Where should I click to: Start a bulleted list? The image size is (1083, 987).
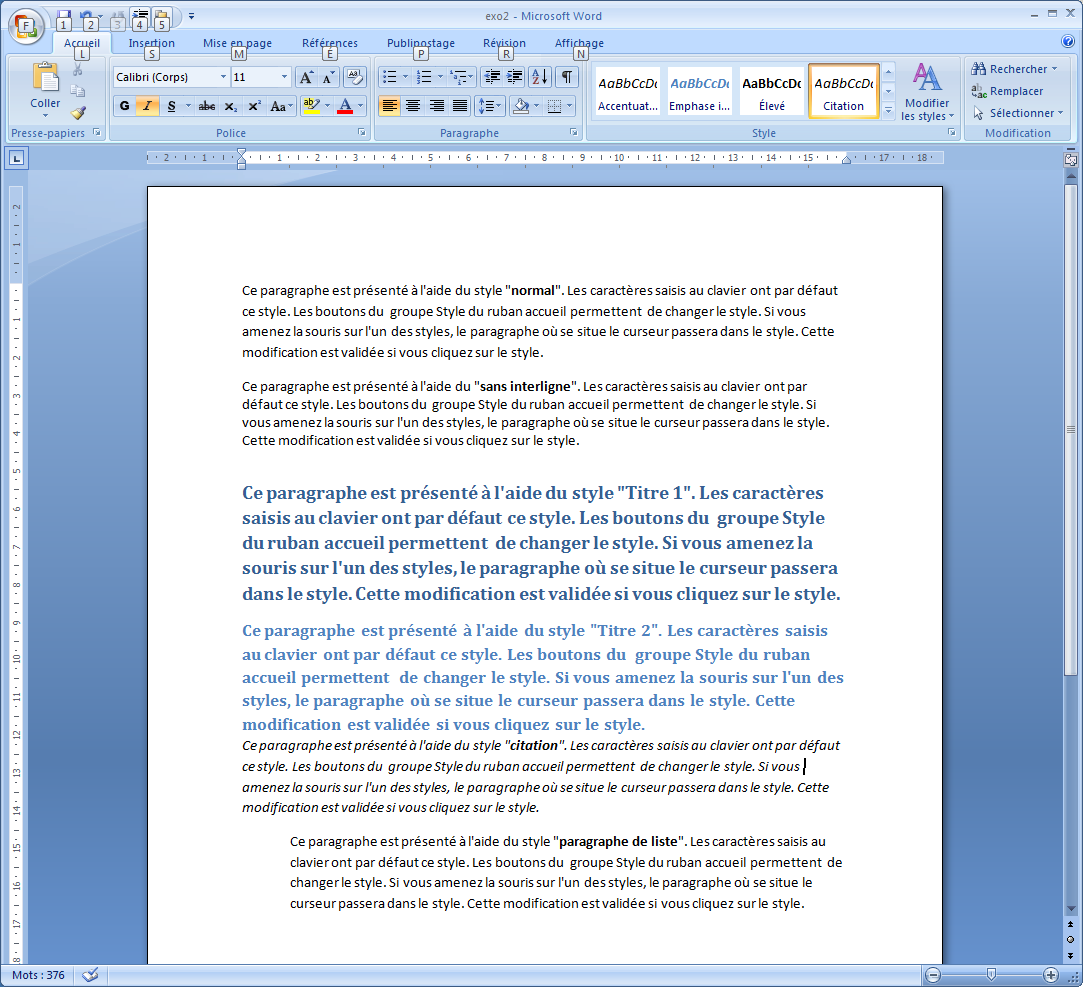click(390, 77)
